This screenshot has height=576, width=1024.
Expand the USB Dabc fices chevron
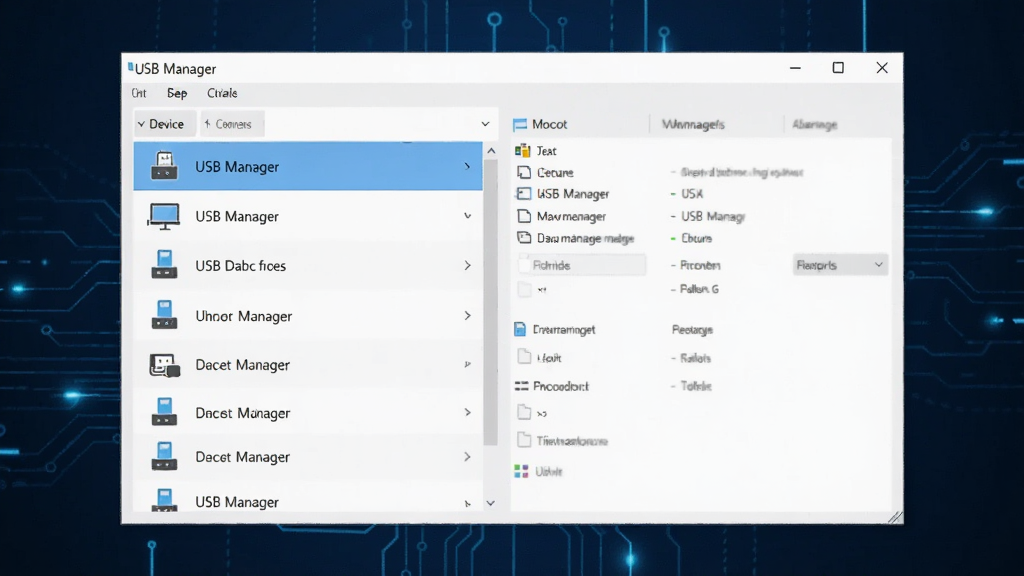[x=468, y=265]
